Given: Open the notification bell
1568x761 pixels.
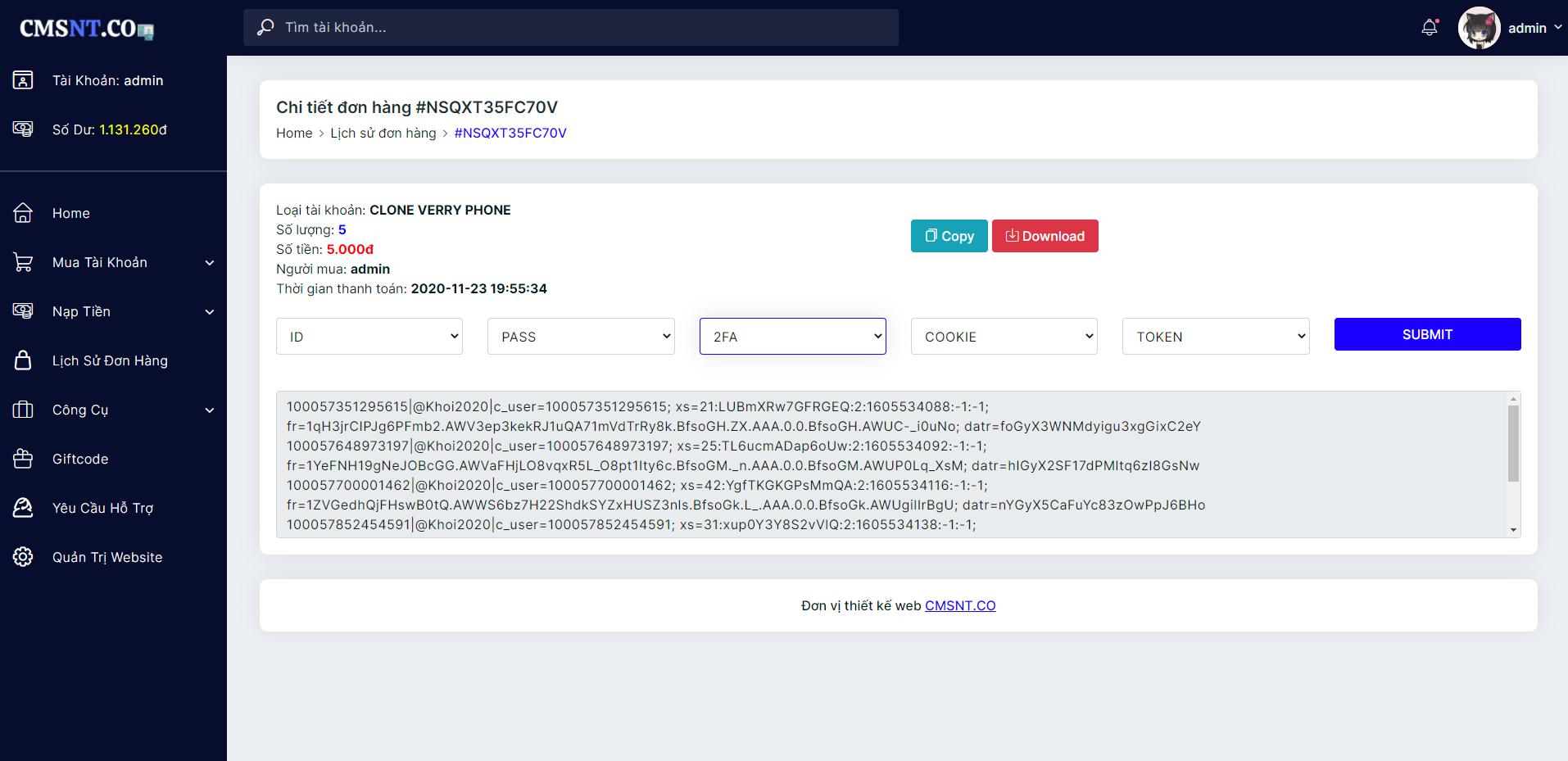Looking at the screenshot, I should tap(1430, 27).
